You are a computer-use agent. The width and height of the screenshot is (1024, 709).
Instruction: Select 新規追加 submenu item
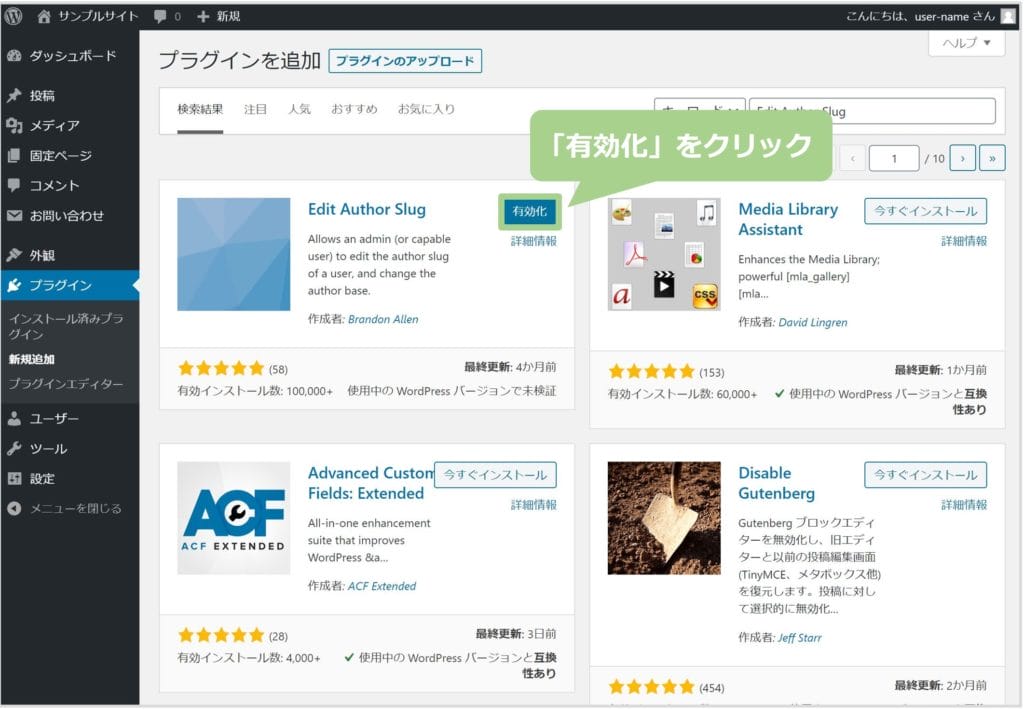(31, 359)
